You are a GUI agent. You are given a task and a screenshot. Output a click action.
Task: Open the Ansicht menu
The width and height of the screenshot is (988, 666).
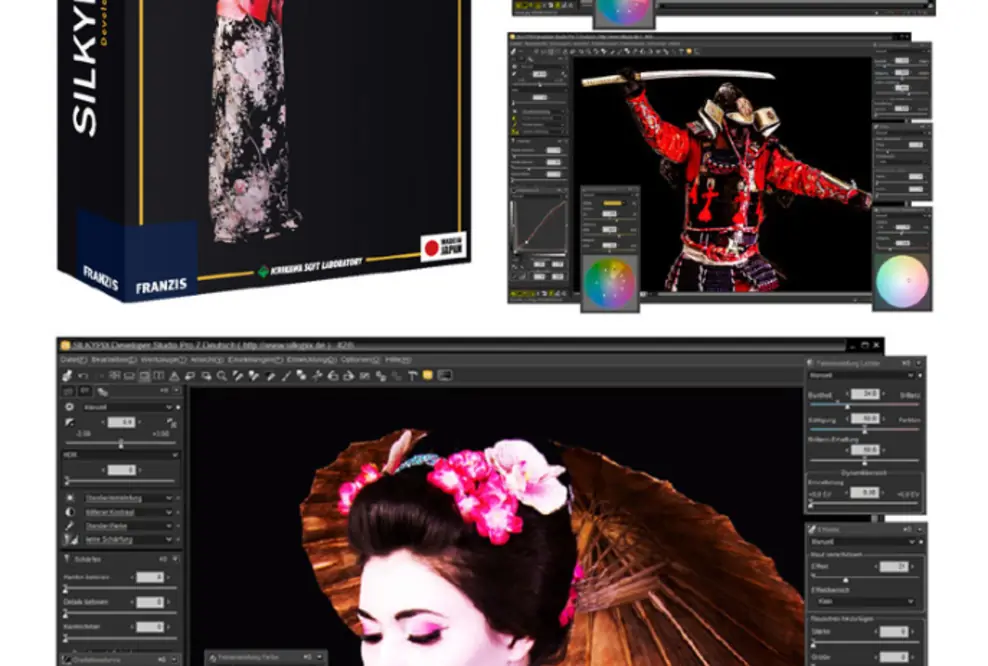(x=207, y=360)
